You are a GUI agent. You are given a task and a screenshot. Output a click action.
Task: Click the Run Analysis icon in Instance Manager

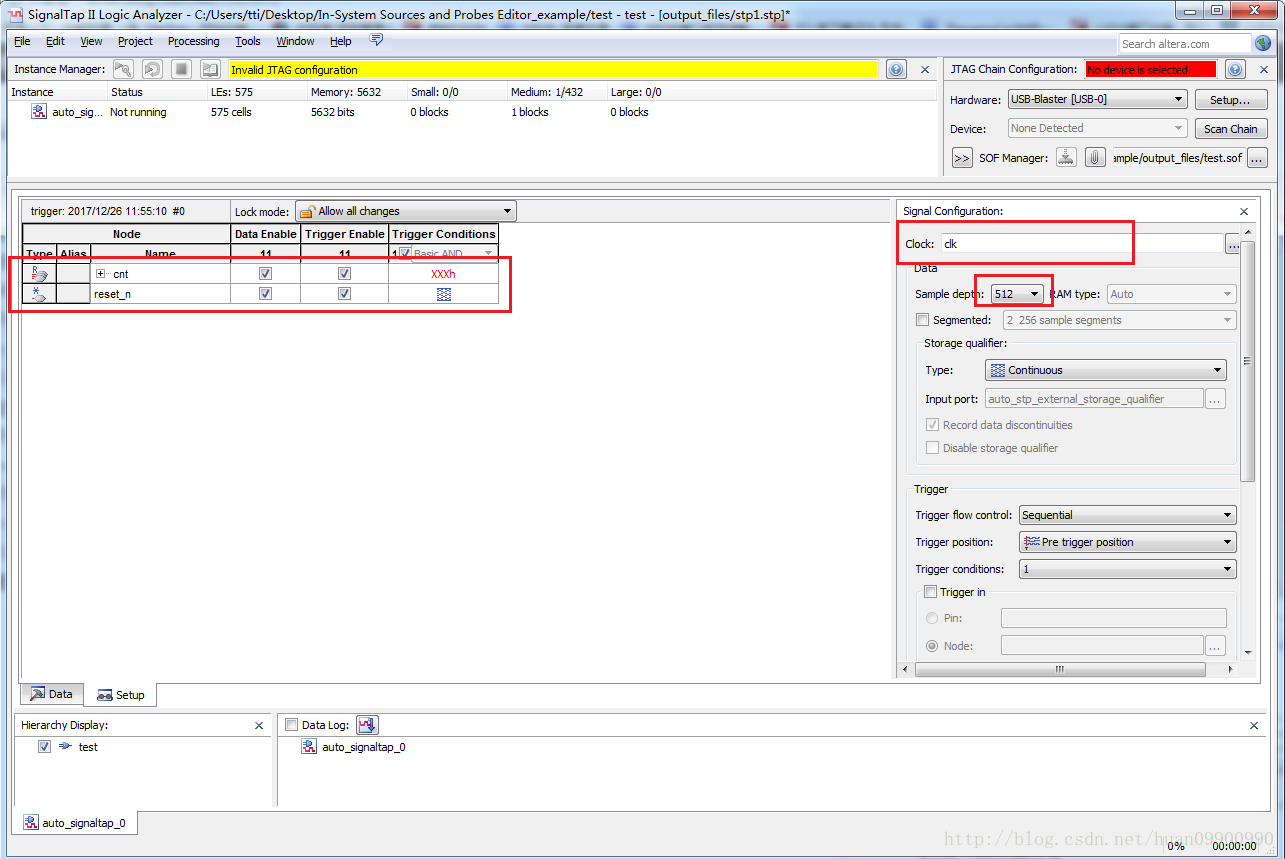123,69
